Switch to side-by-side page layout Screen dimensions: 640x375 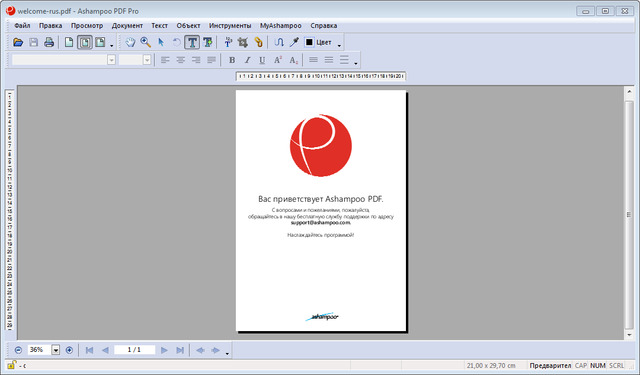pos(100,42)
